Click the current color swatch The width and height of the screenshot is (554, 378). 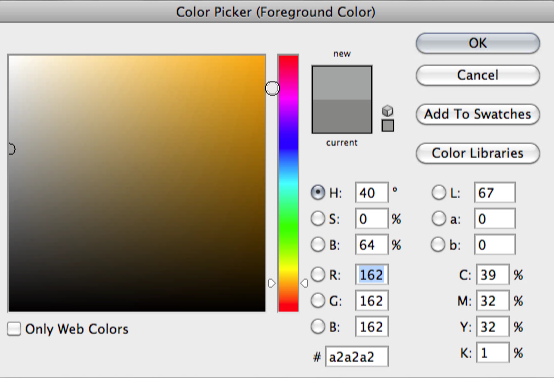[342, 116]
